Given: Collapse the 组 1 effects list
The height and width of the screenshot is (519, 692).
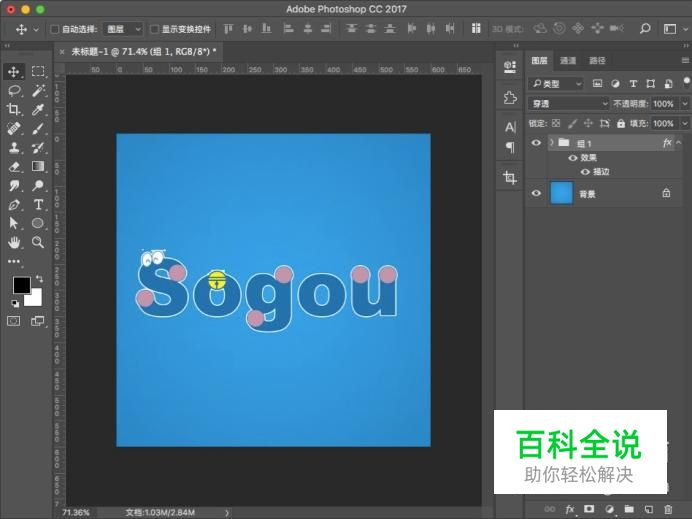Looking at the screenshot, I should (679, 143).
